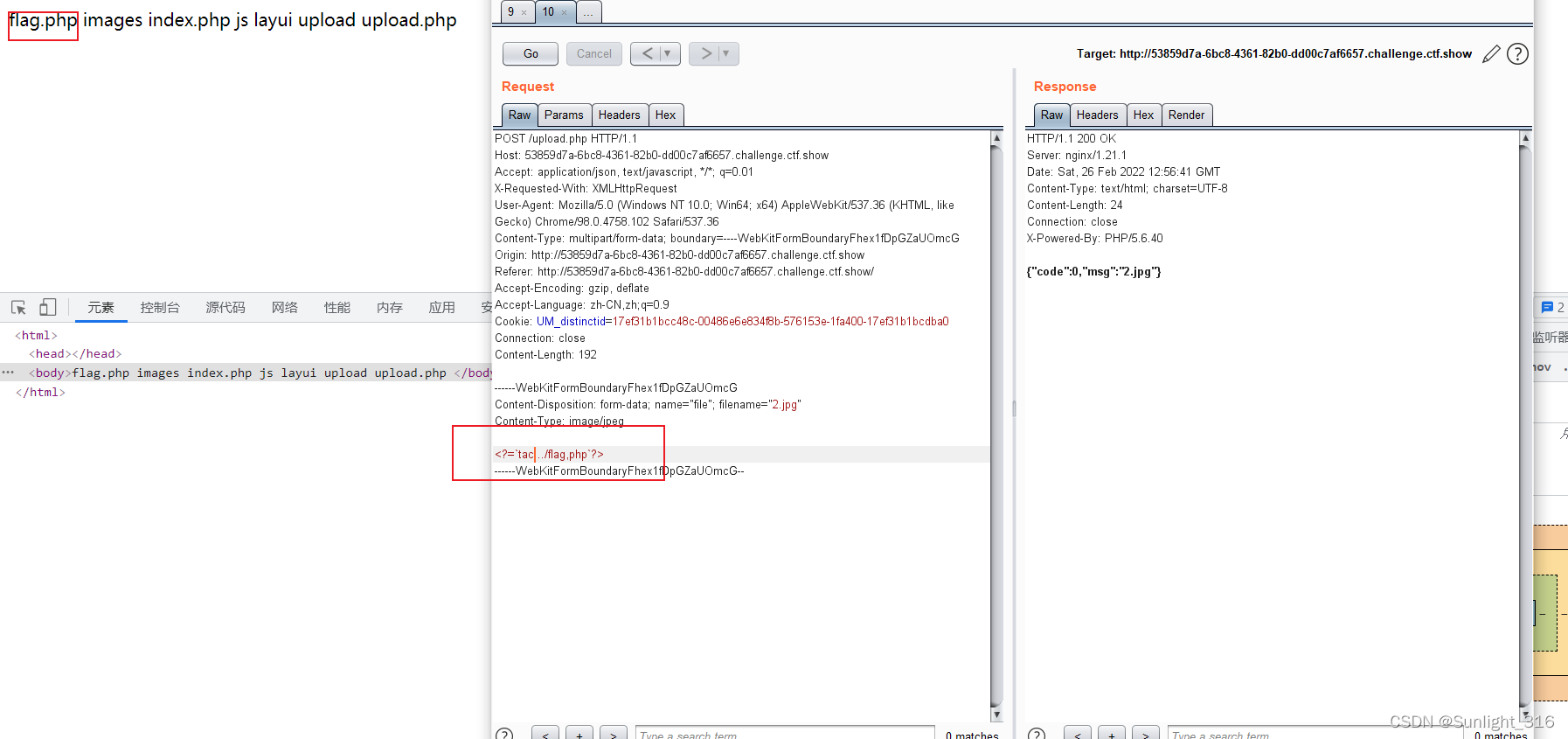Click the JSON response body text

click(1093, 271)
